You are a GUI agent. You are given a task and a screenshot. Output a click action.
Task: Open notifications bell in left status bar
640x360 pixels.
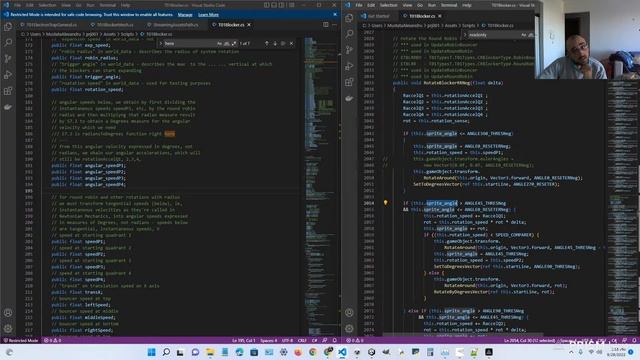[334, 340]
